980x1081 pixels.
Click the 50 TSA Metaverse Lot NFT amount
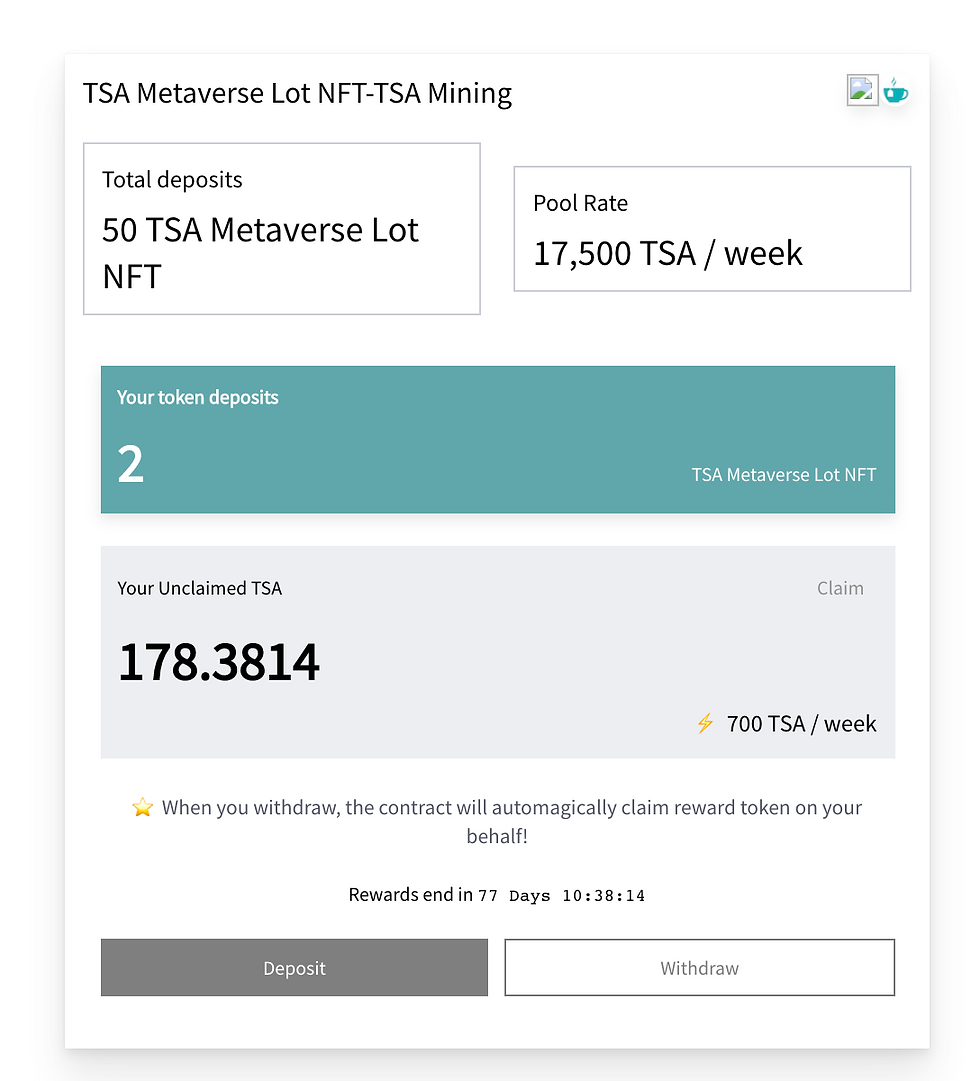[x=260, y=253]
